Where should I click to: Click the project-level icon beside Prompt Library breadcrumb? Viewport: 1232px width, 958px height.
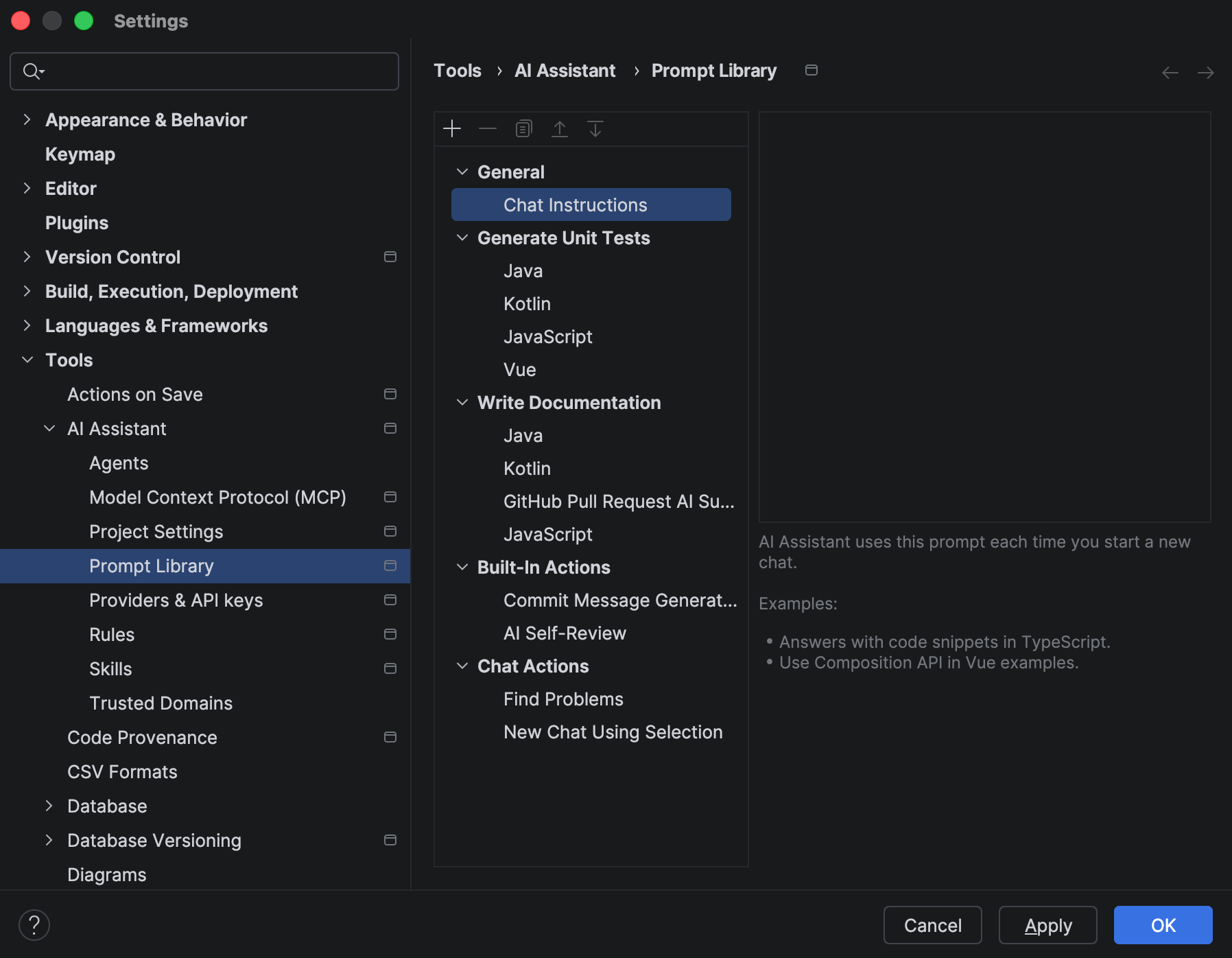point(812,70)
